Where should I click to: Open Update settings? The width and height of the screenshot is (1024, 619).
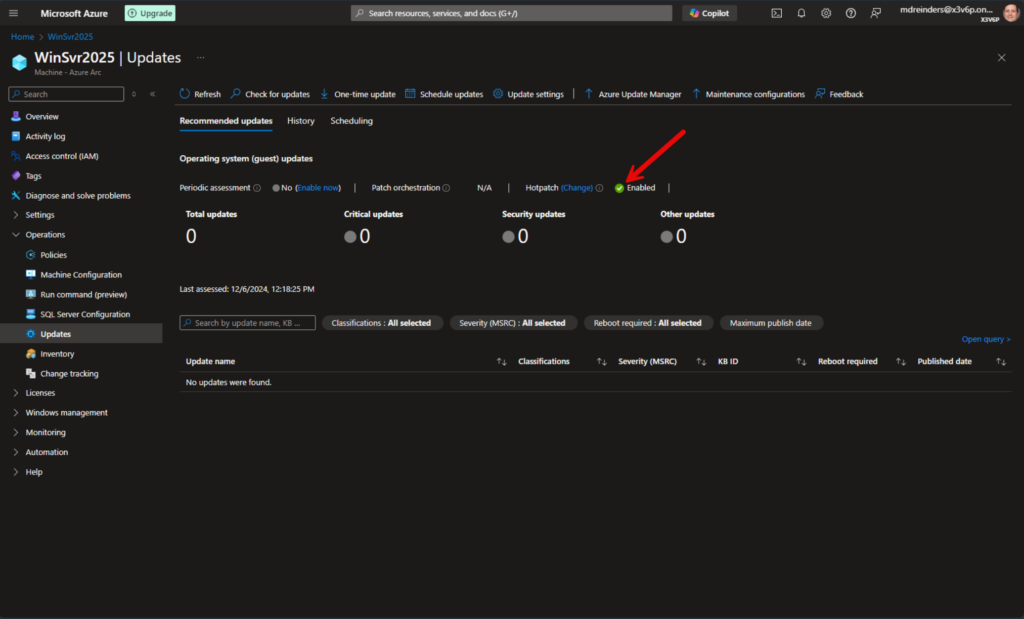528,94
